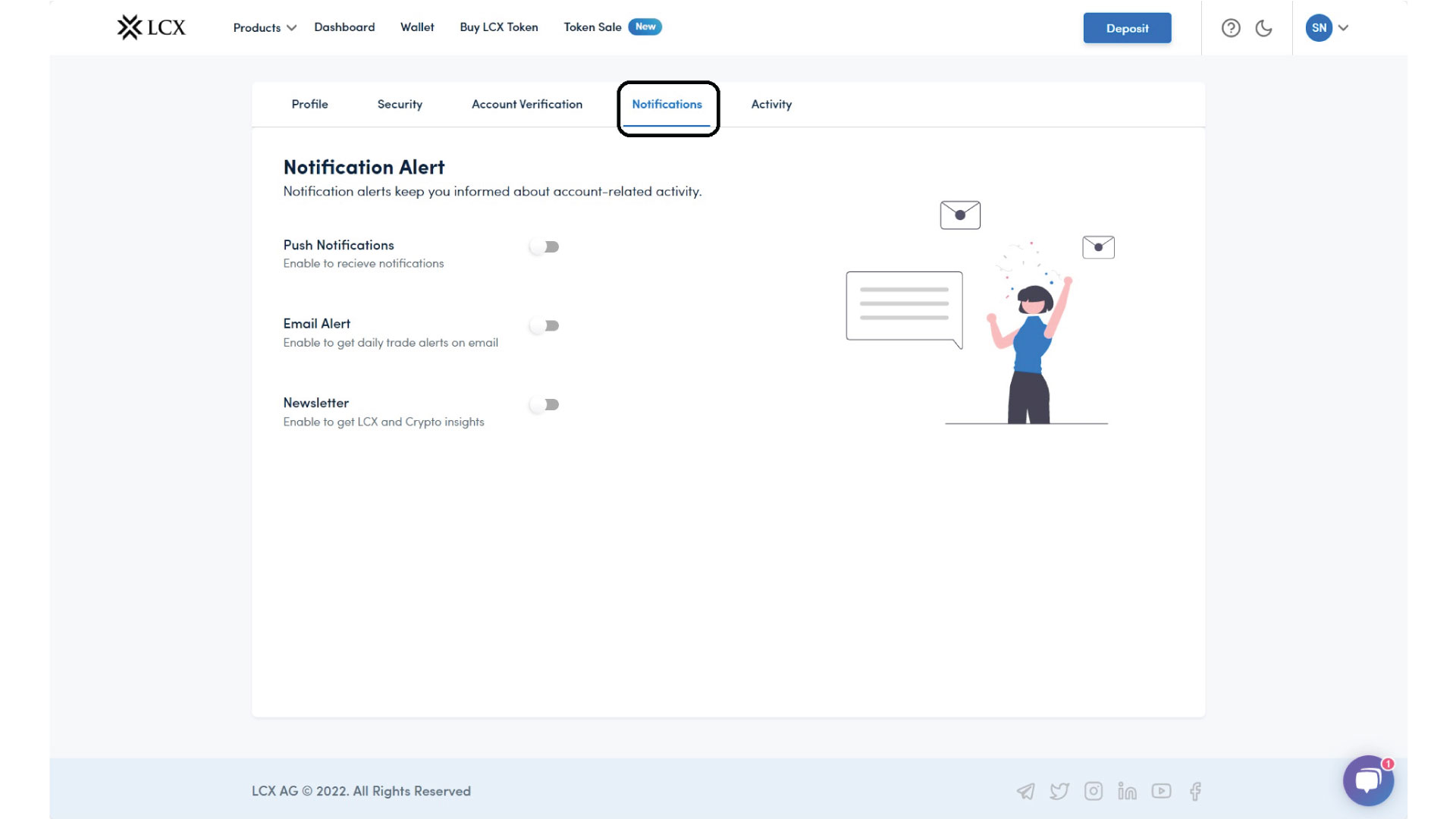Open the help question mark icon
Screen dimensions: 1456x819
(1231, 28)
